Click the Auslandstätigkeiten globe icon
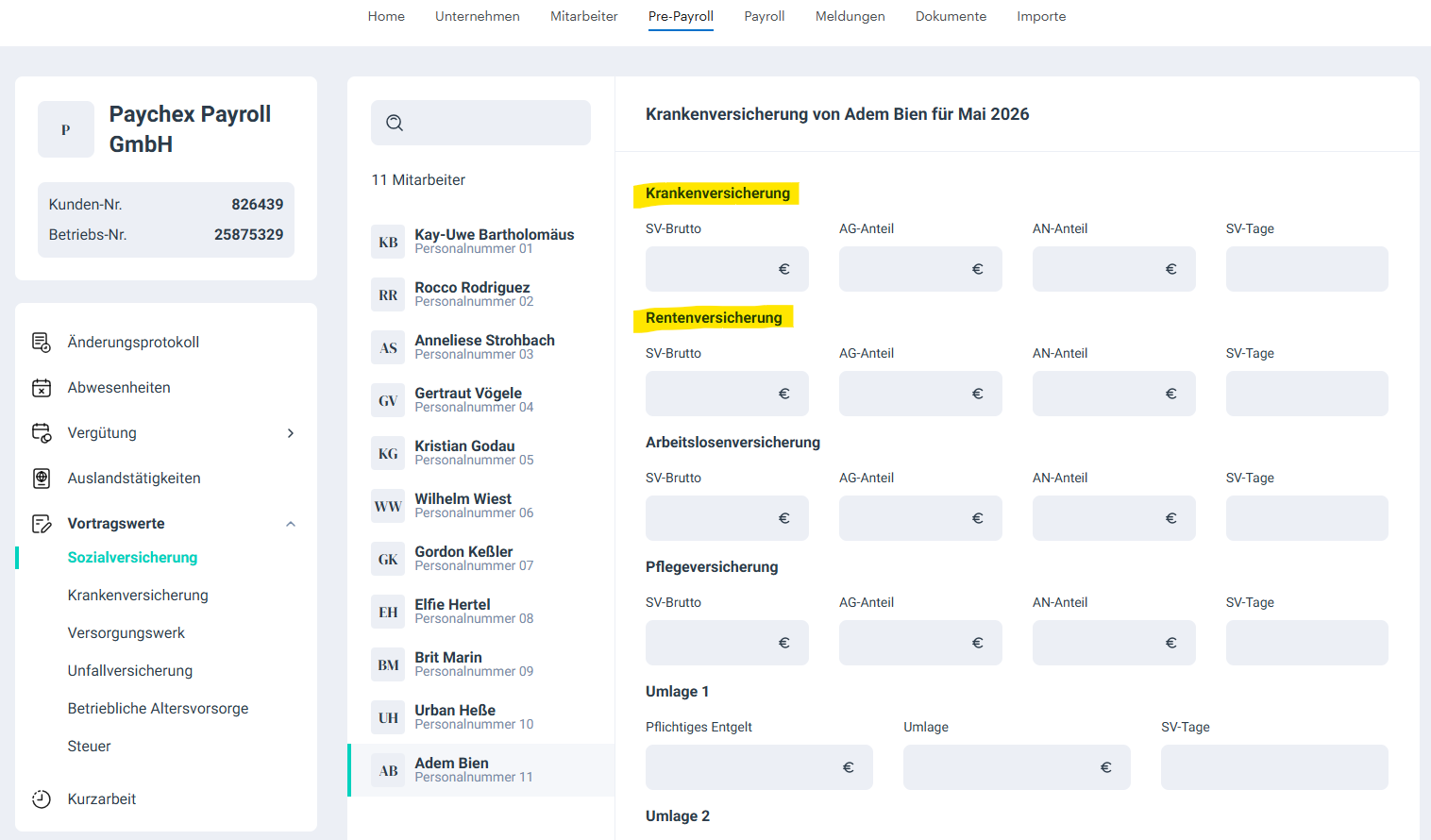1431x840 pixels. coord(42,478)
